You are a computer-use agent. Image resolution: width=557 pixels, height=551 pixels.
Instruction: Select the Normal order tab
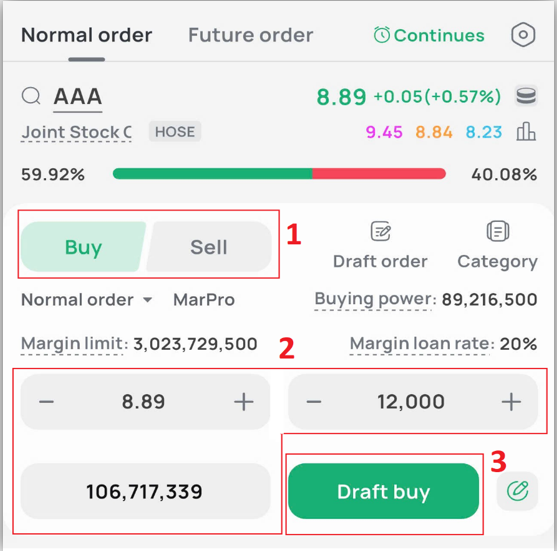(x=87, y=35)
